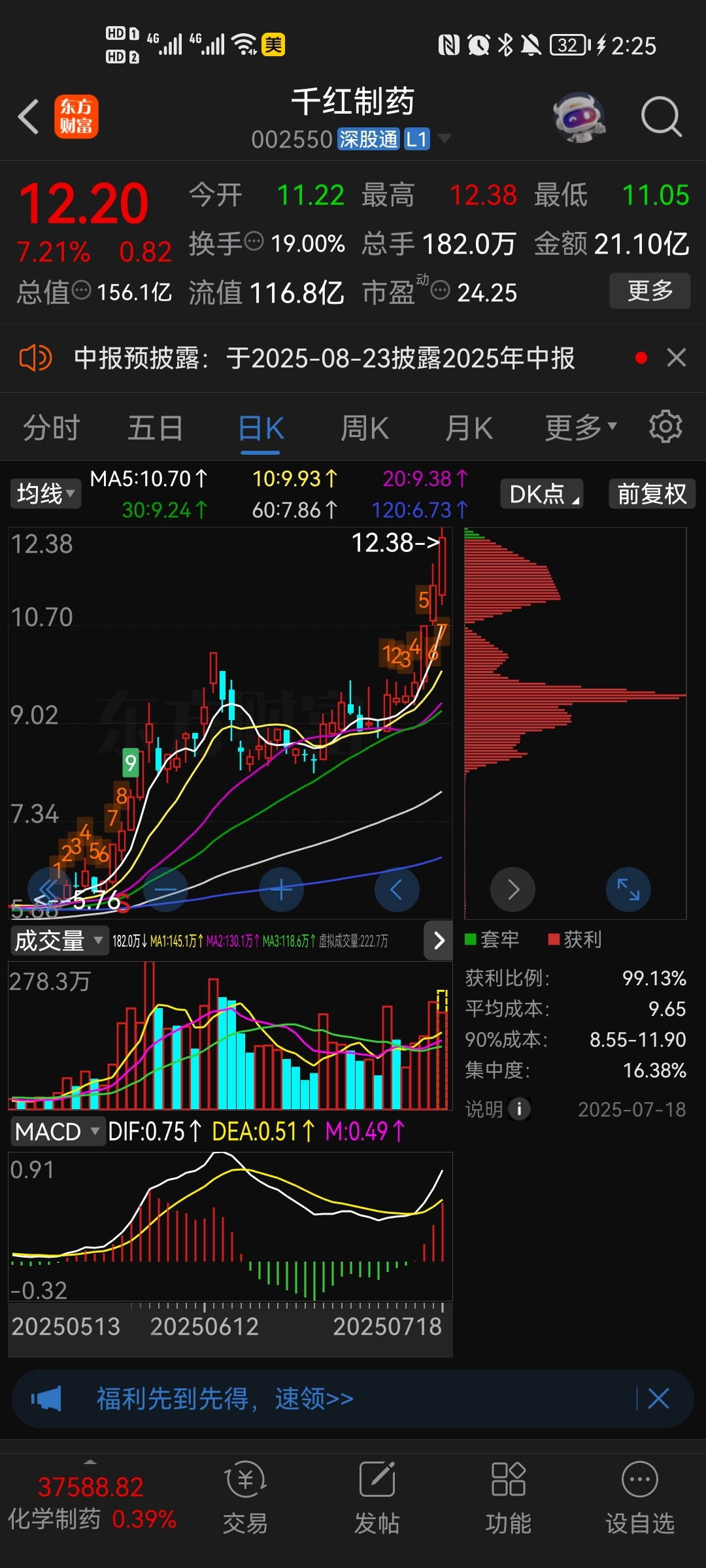
Task: Tap the zoom-out minus chart button
Action: click(x=166, y=889)
